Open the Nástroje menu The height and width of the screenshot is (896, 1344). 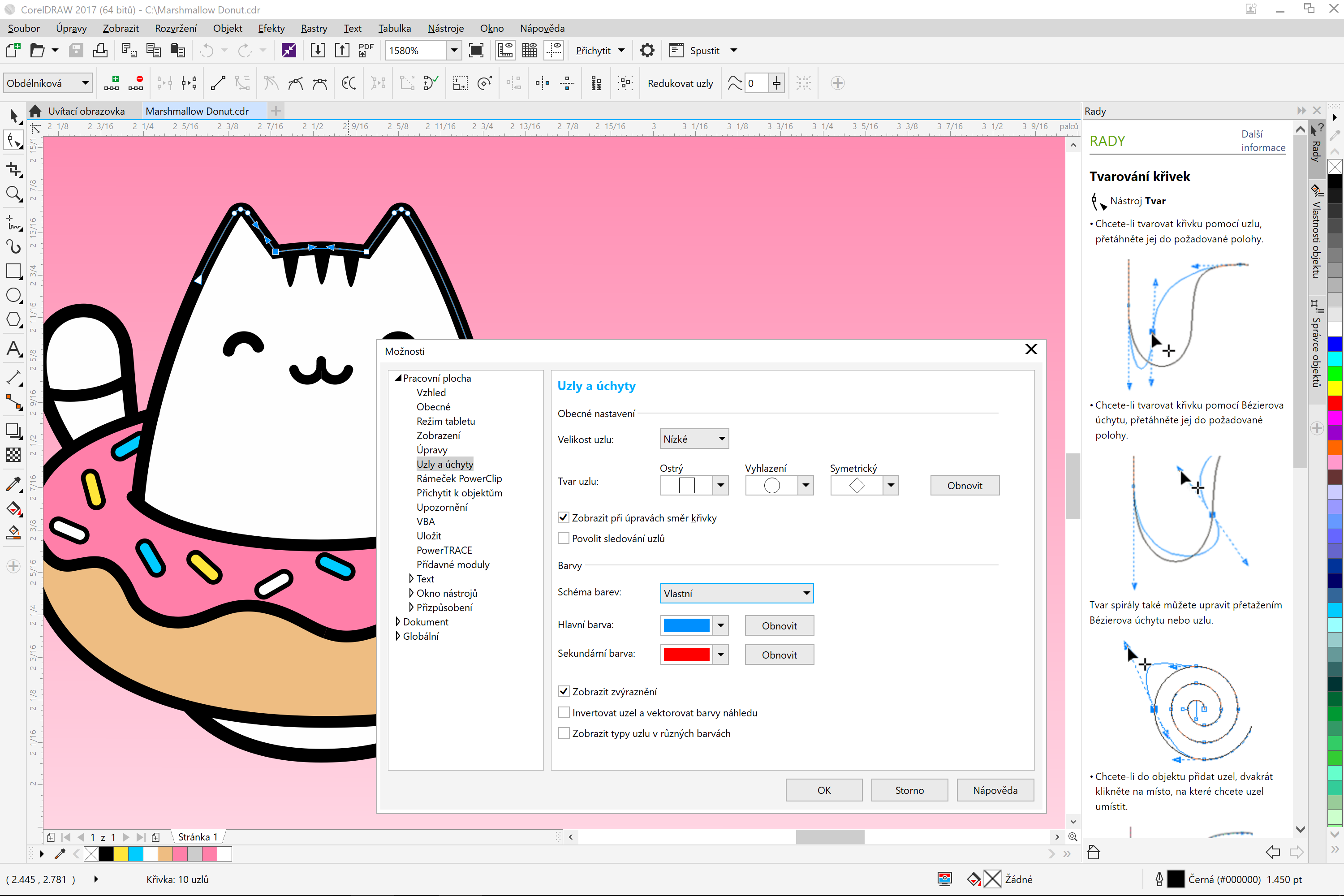pos(446,28)
